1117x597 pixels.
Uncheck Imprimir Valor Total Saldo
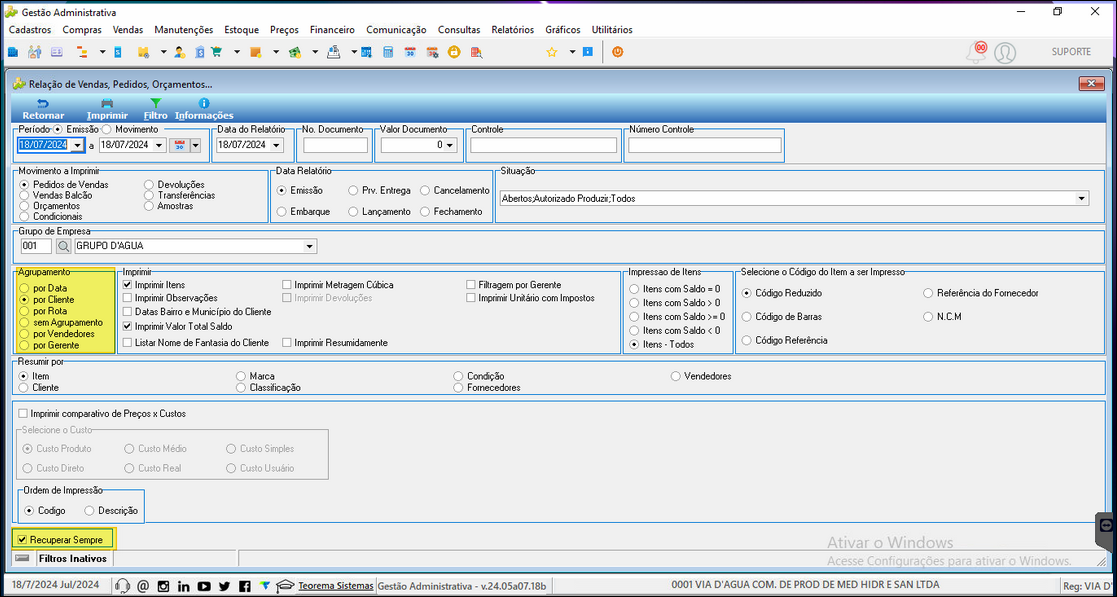point(128,326)
